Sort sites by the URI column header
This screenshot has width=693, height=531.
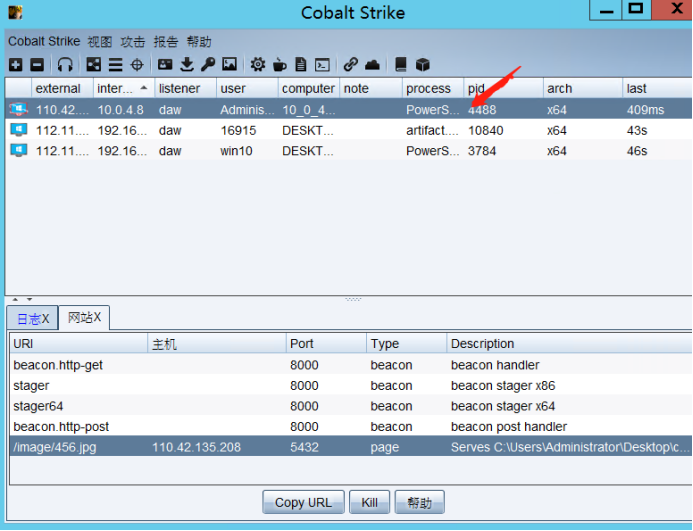tap(78, 344)
